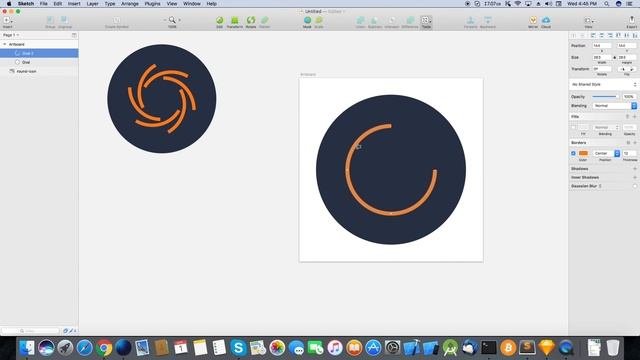Uncheck the Border checkbox
Viewport: 640px width, 360px height.
[x=573, y=153]
